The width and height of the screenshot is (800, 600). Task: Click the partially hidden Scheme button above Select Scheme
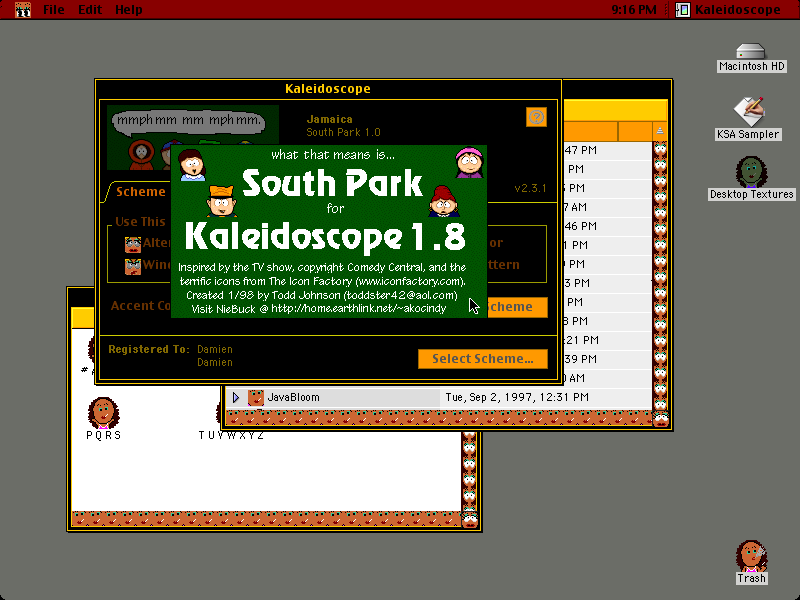point(517,307)
